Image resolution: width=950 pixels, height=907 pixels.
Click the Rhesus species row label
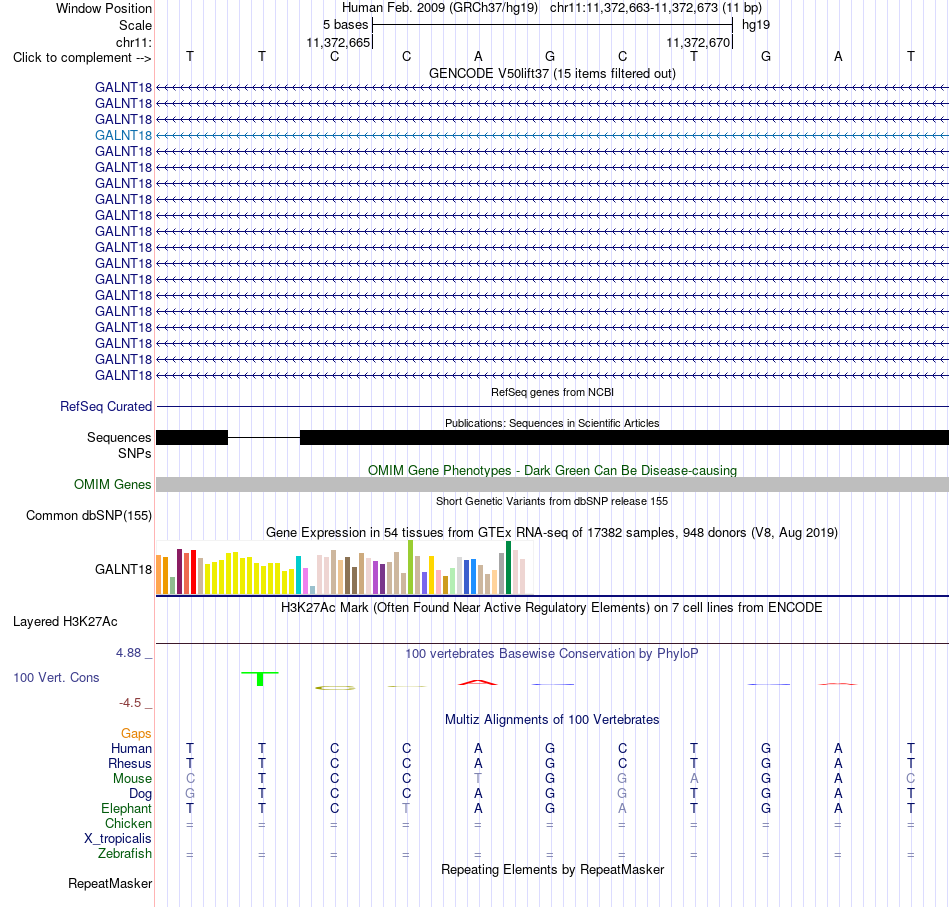pyautogui.click(x=130, y=763)
